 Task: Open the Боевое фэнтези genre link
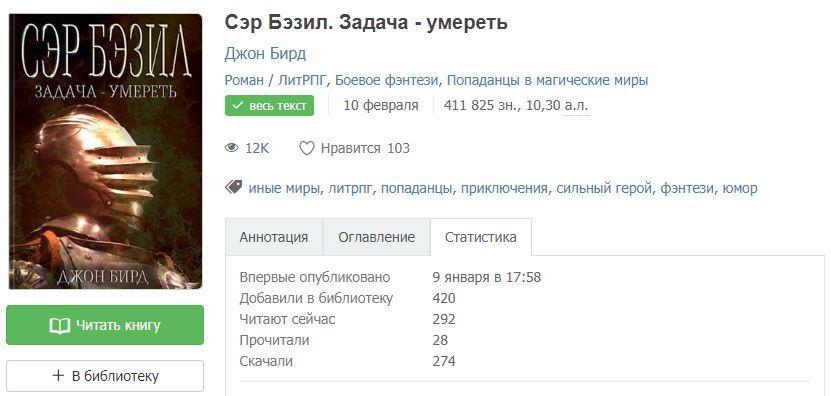[x=387, y=81]
